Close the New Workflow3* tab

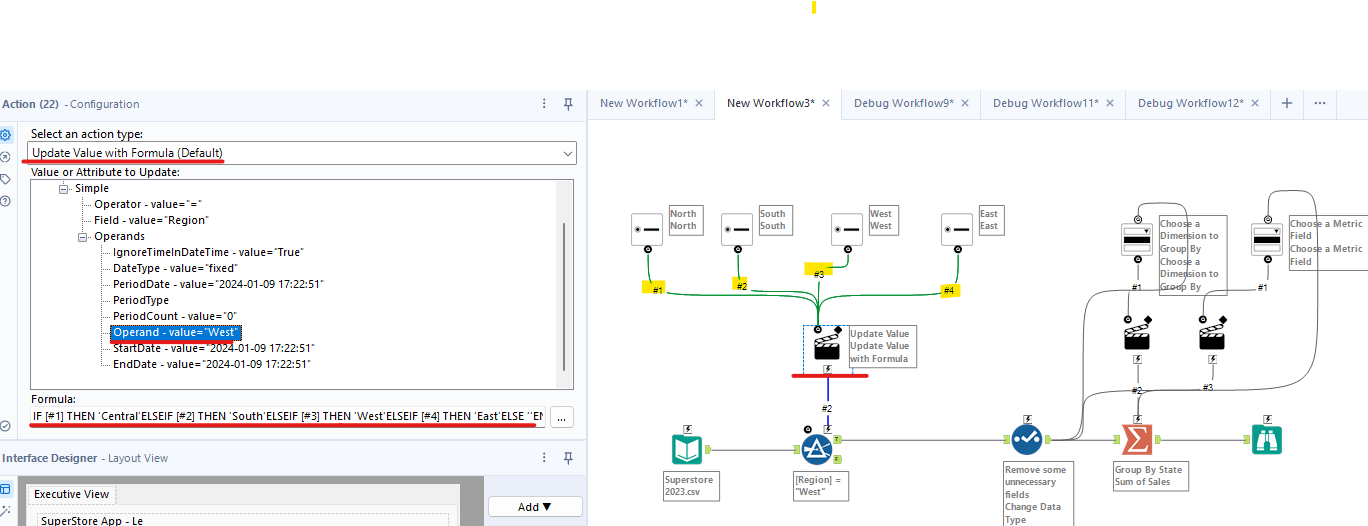[827, 103]
